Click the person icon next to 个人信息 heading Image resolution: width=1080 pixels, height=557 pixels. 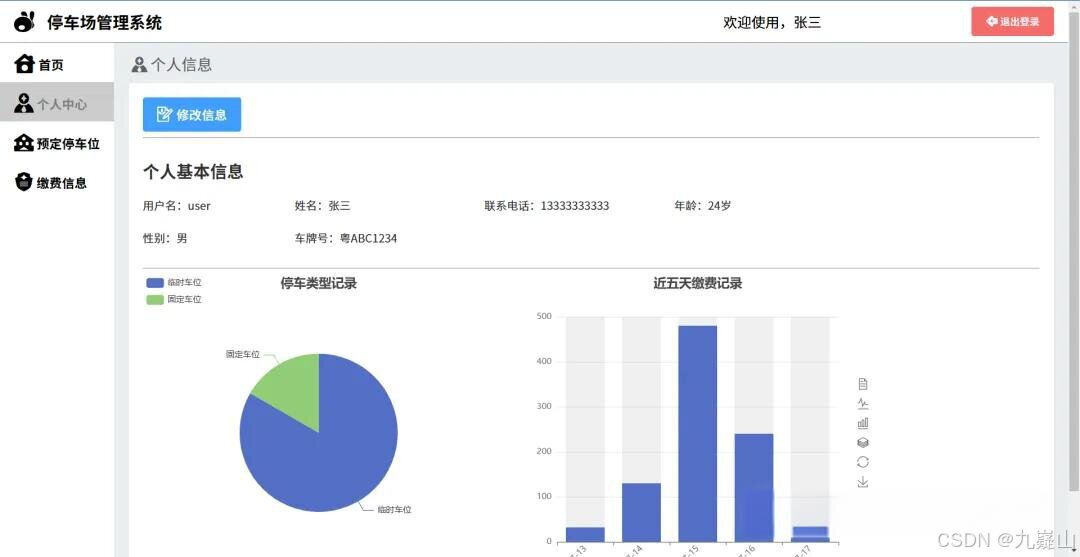pyautogui.click(x=139, y=65)
